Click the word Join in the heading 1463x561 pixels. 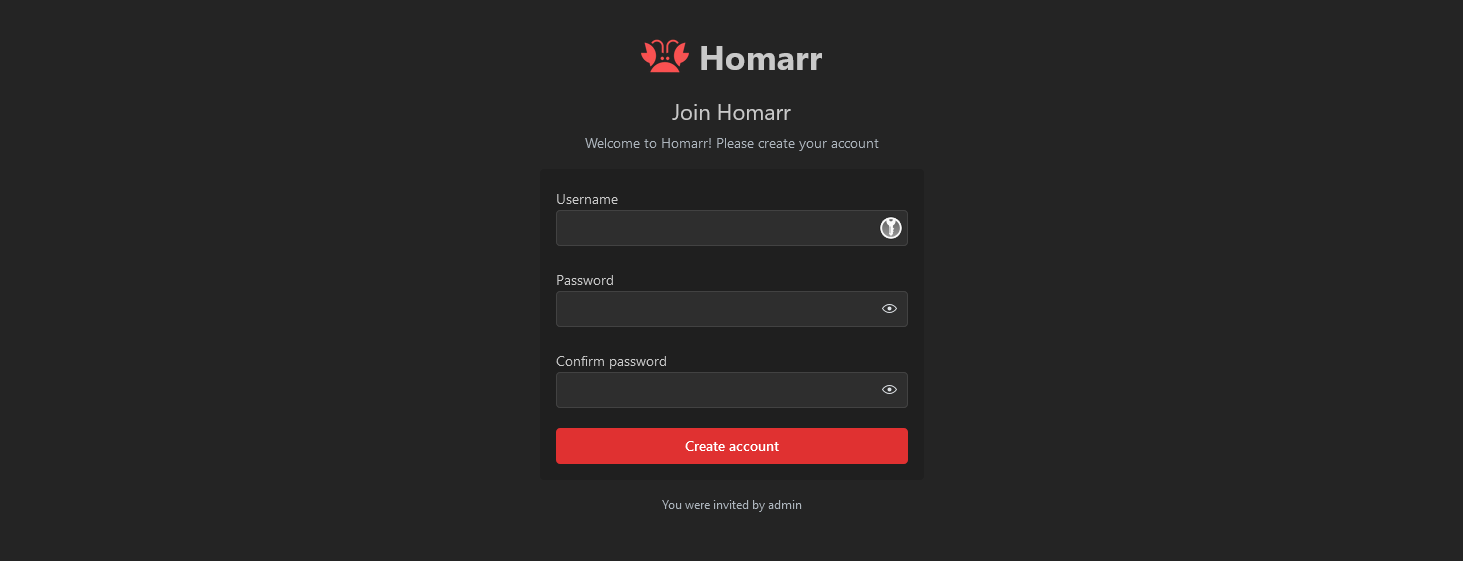coord(691,112)
